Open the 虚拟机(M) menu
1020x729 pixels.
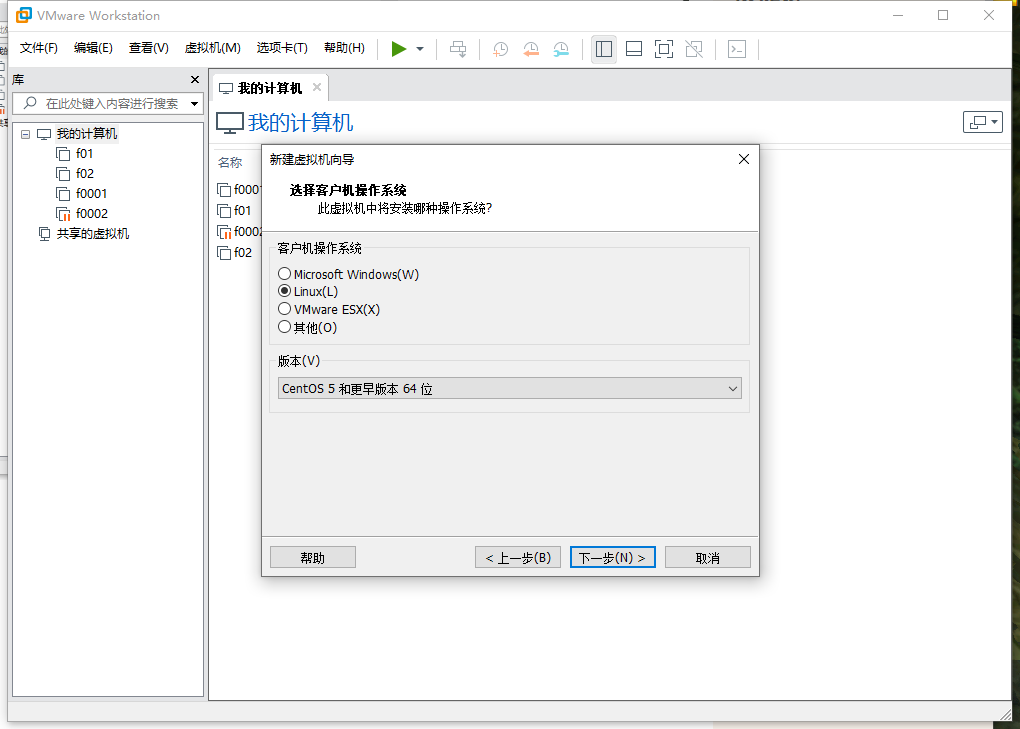coord(212,48)
